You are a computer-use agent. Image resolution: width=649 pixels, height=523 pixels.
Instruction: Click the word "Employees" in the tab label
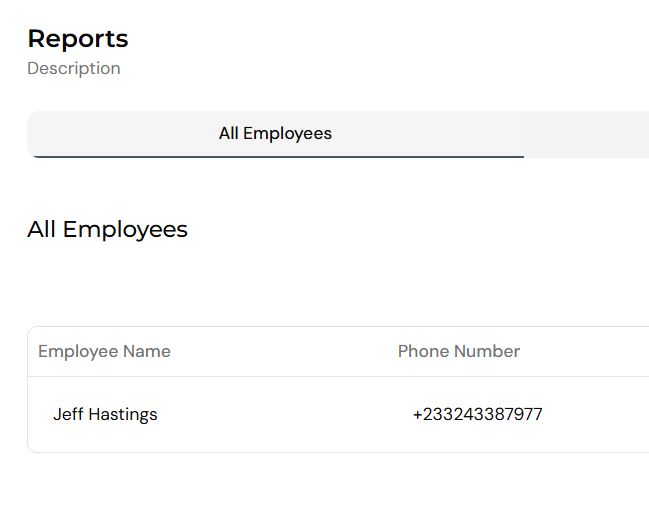[x=288, y=133]
